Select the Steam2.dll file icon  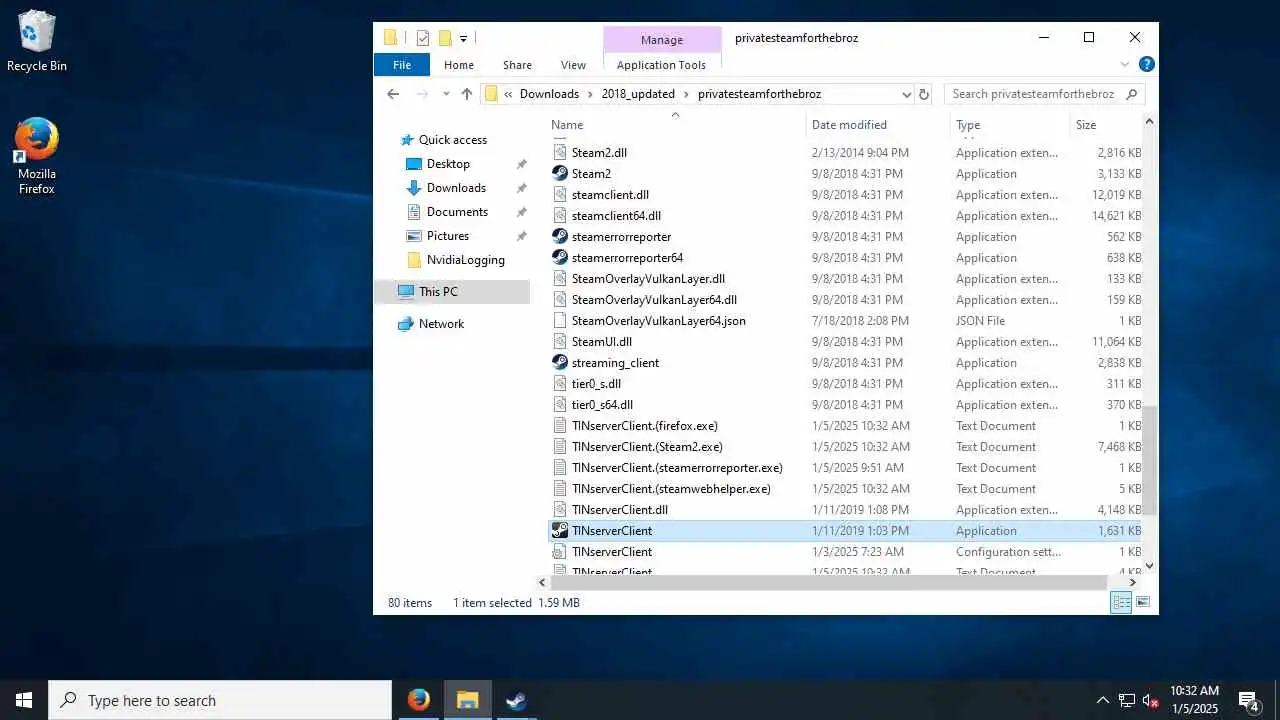tap(560, 153)
